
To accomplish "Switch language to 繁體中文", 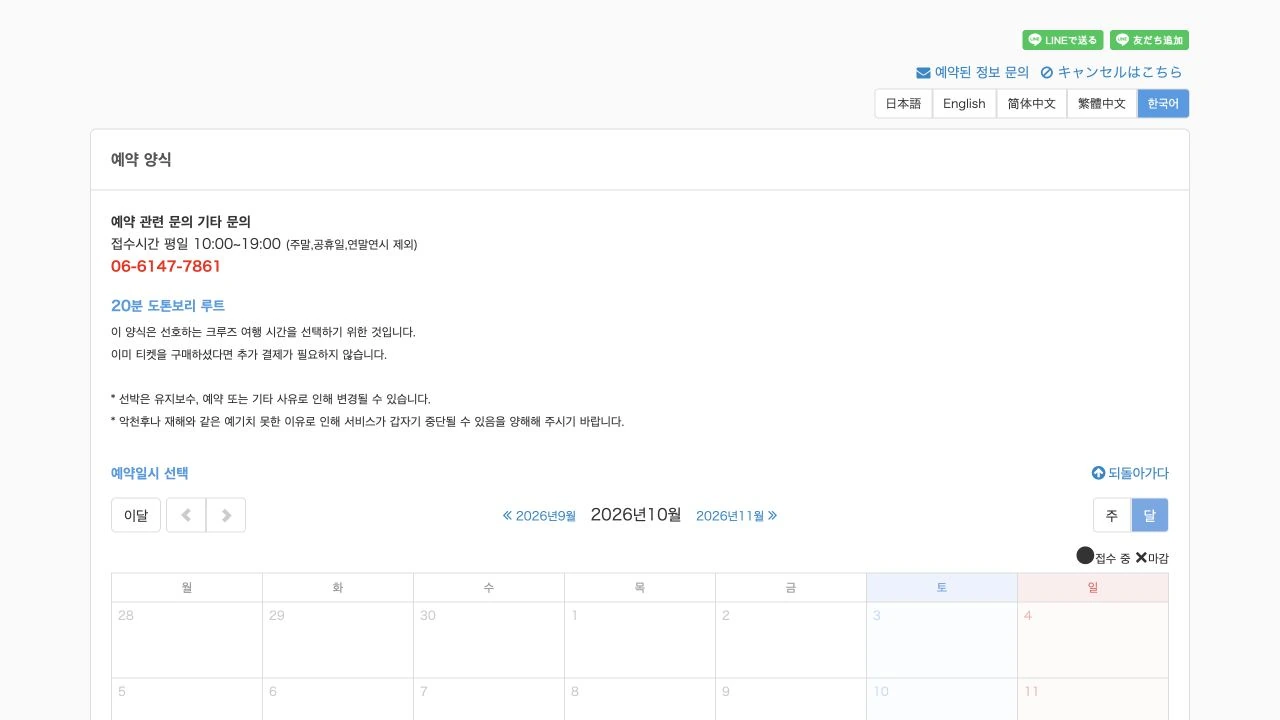I will 1102,104.
